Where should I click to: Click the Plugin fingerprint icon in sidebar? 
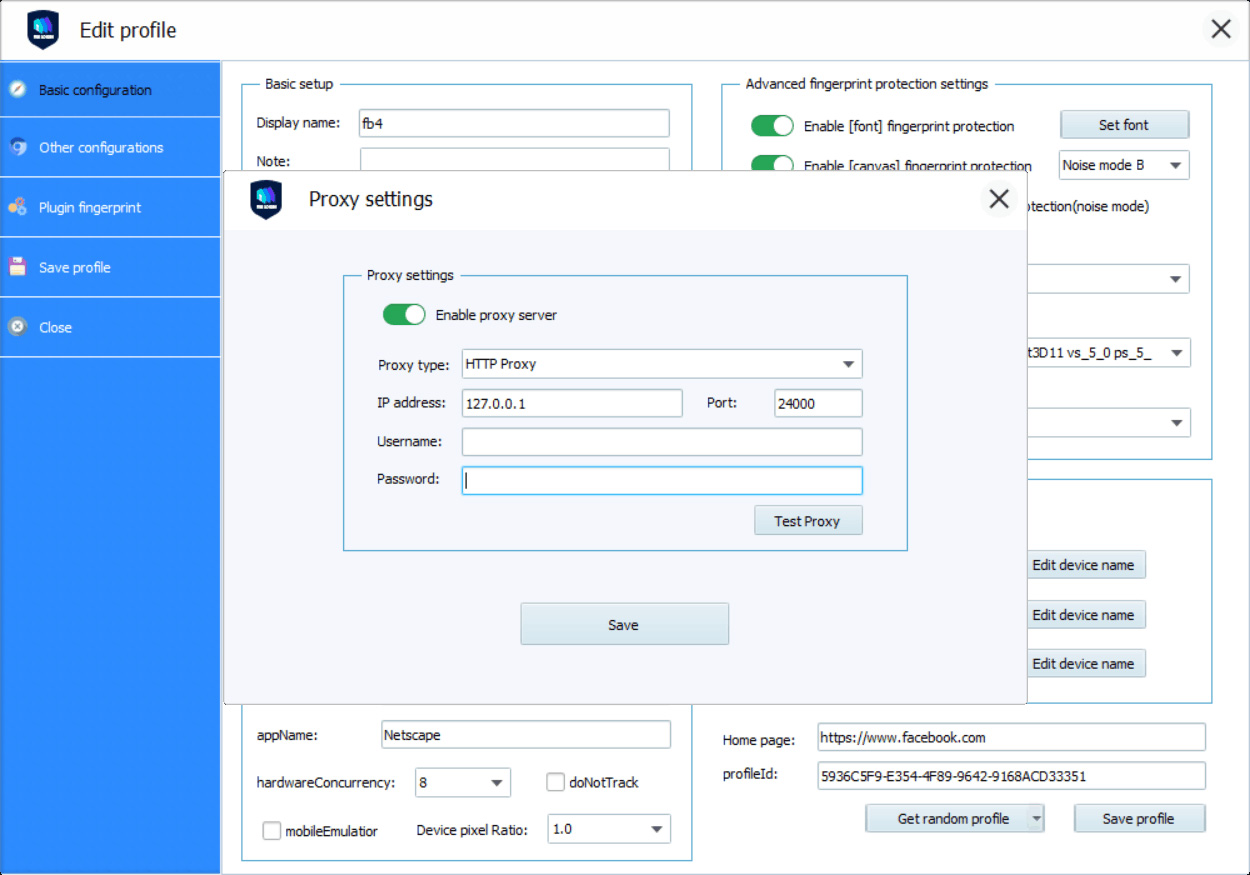tap(17, 207)
